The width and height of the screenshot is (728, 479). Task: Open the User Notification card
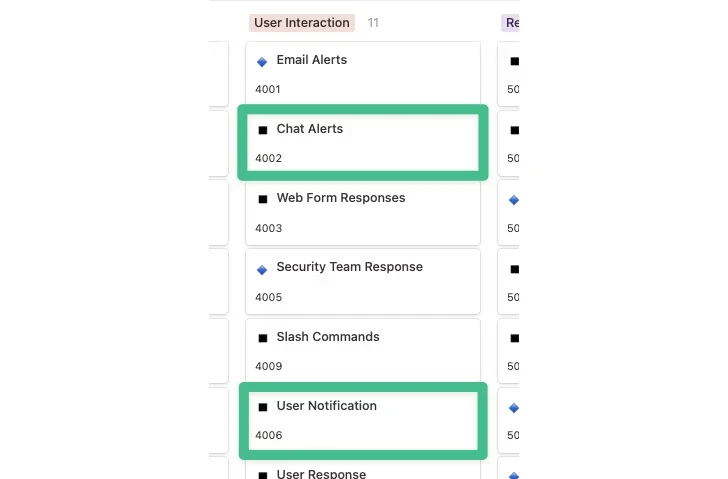[326, 406]
